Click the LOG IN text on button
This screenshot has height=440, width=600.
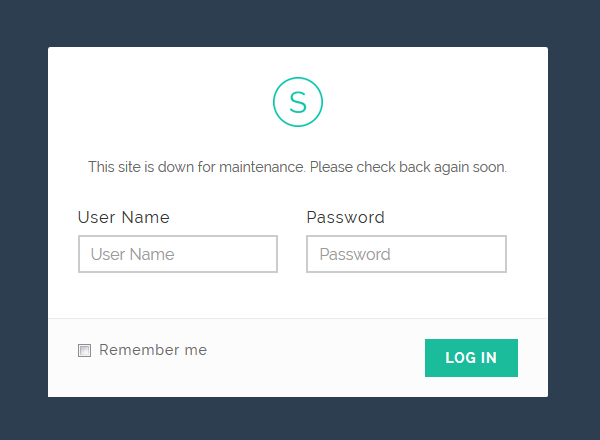pos(471,358)
